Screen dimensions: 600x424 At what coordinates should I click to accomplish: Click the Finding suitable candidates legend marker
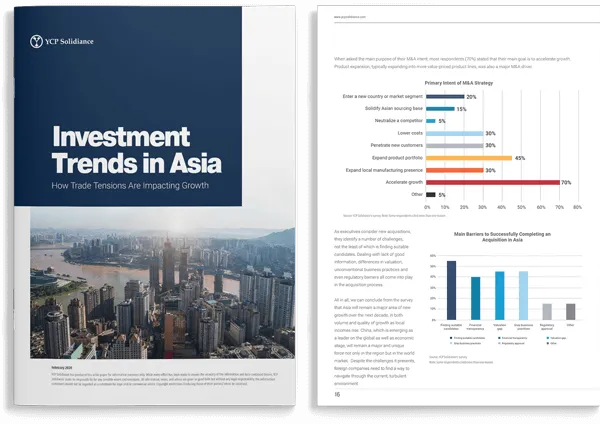coord(451,338)
